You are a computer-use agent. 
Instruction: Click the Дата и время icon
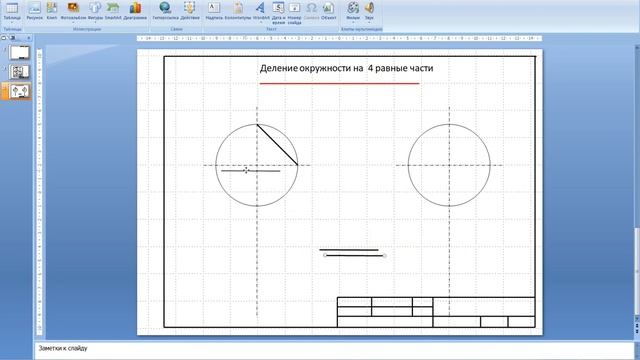coord(278,12)
